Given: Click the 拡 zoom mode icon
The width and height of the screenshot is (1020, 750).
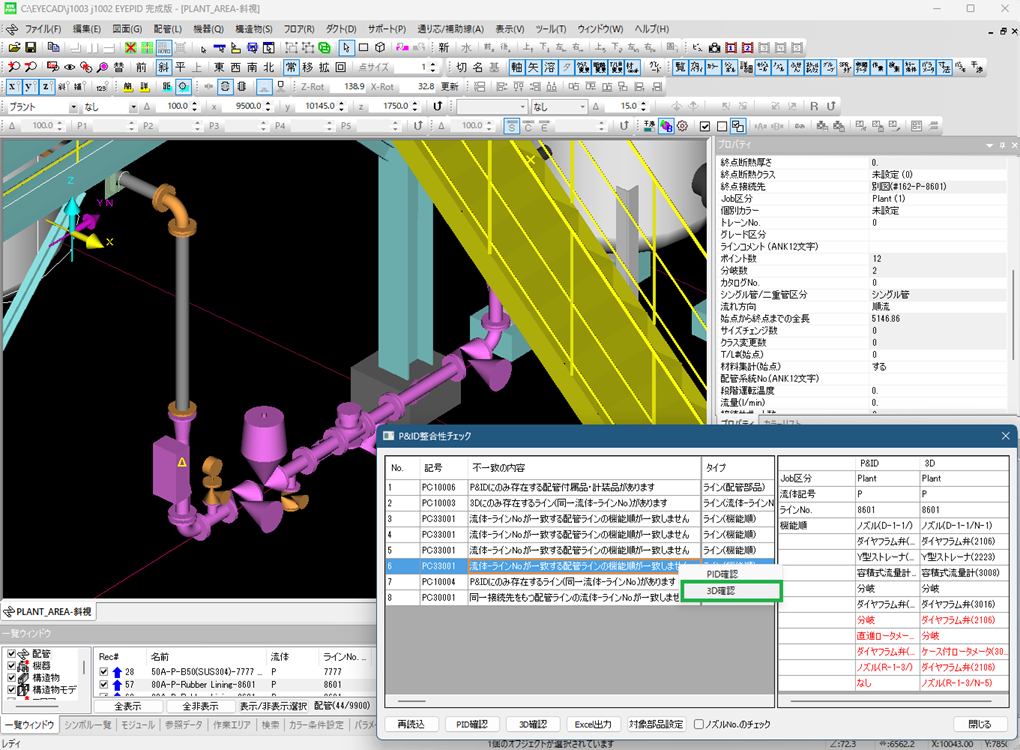Looking at the screenshot, I should click(x=324, y=67).
